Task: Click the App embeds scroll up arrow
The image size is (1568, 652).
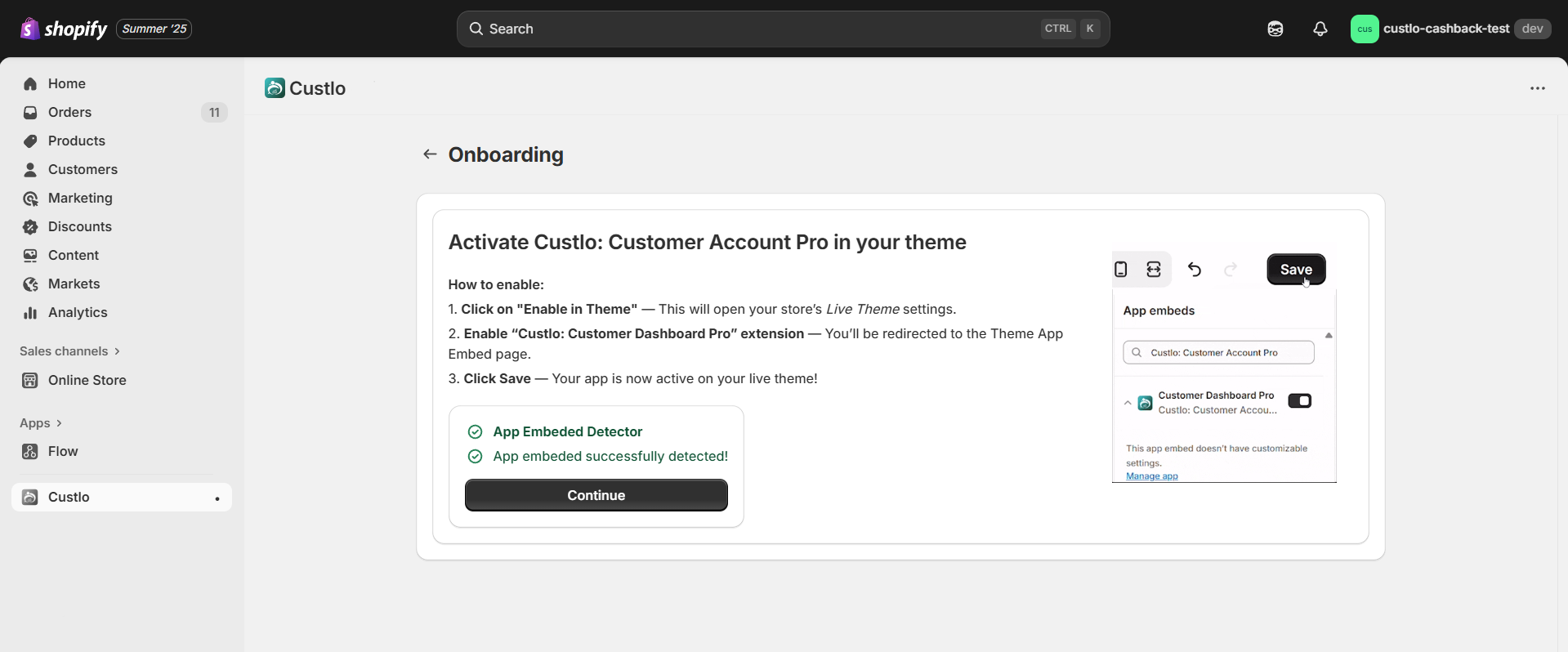Action: [1329, 336]
